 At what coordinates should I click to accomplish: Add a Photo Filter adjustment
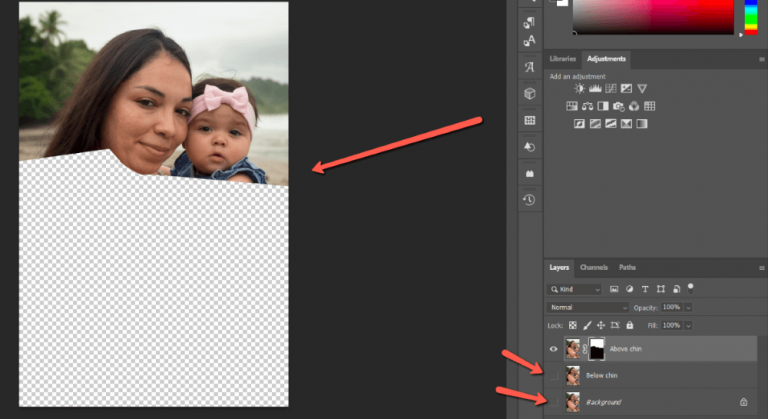619,106
